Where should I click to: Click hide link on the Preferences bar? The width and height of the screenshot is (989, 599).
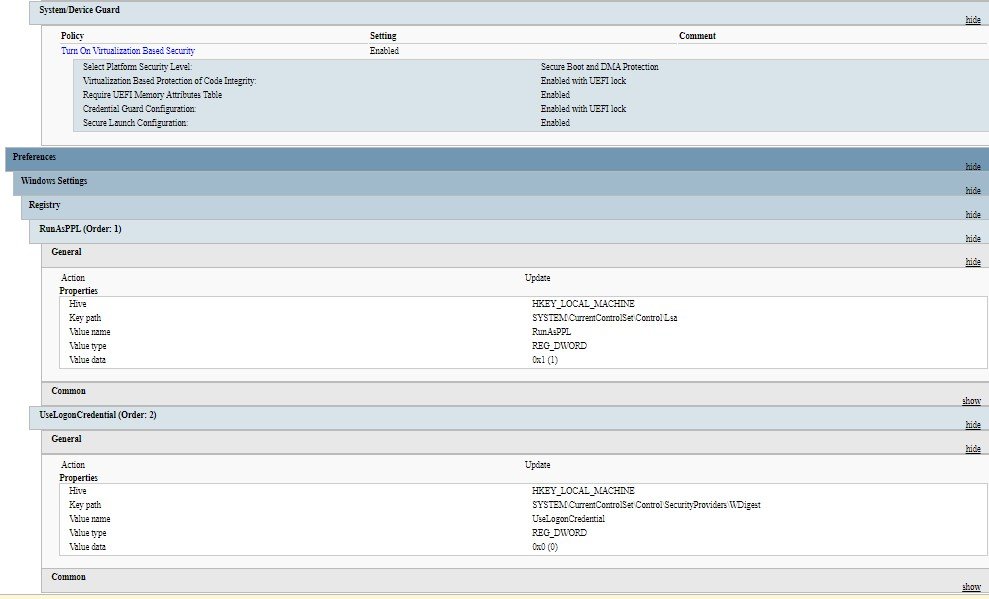973,166
